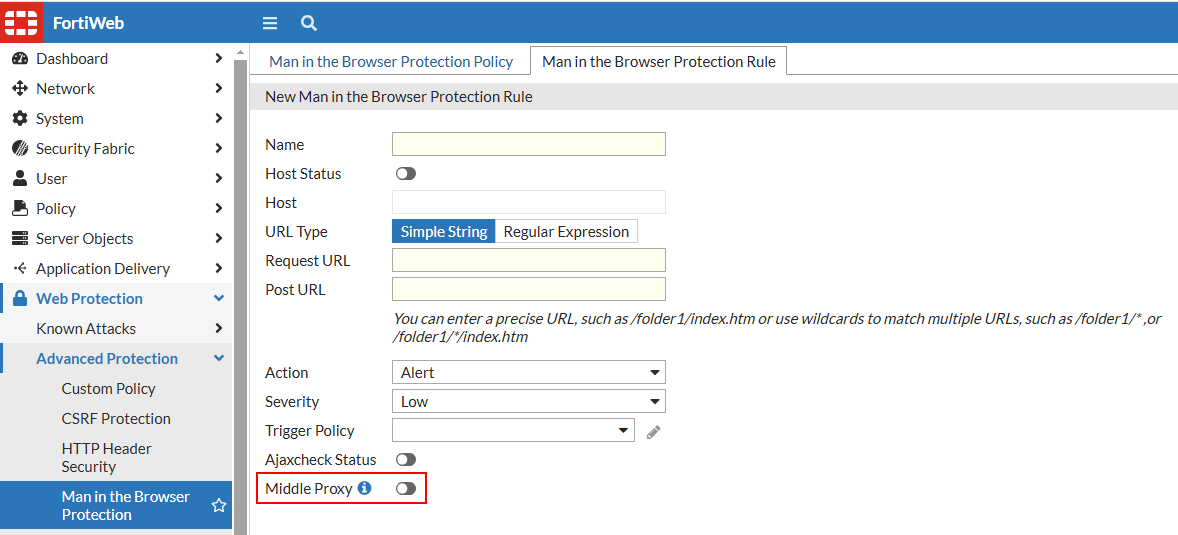Image resolution: width=1178 pixels, height=535 pixels.
Task: Click the Middle Proxy info icon
Action: pyautogui.click(x=365, y=489)
